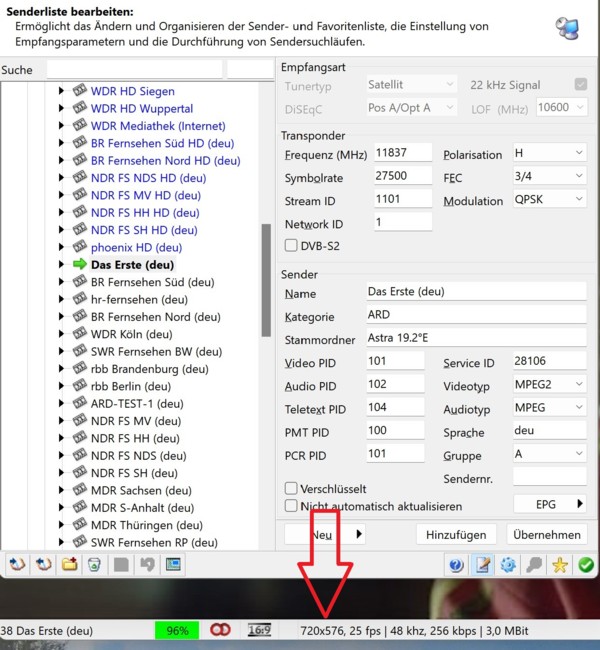Click the 16:9 aspect ratio status icon

pos(259,631)
